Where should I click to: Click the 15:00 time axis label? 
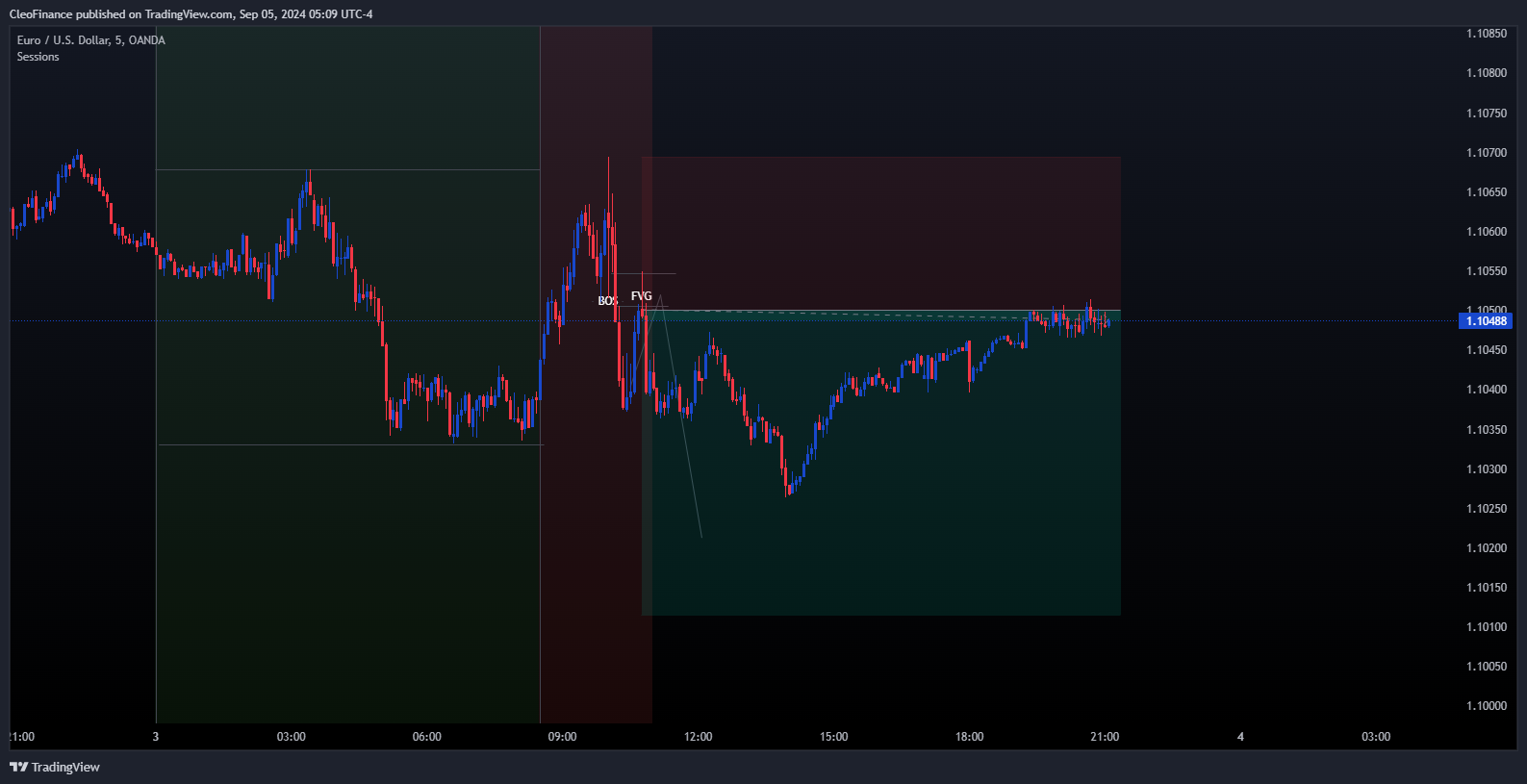[x=834, y=737]
